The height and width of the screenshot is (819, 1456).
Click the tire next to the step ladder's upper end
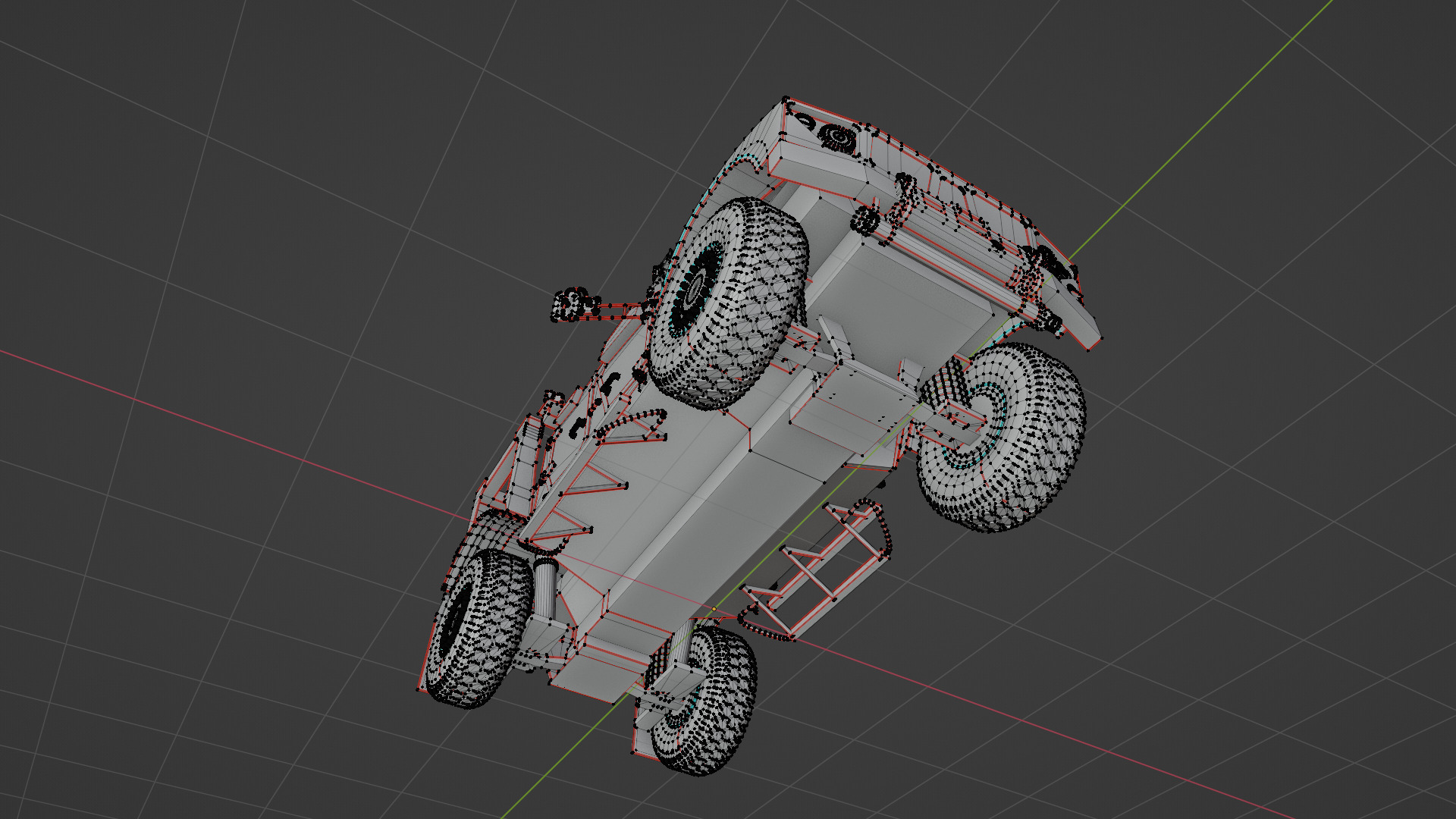click(1001, 438)
